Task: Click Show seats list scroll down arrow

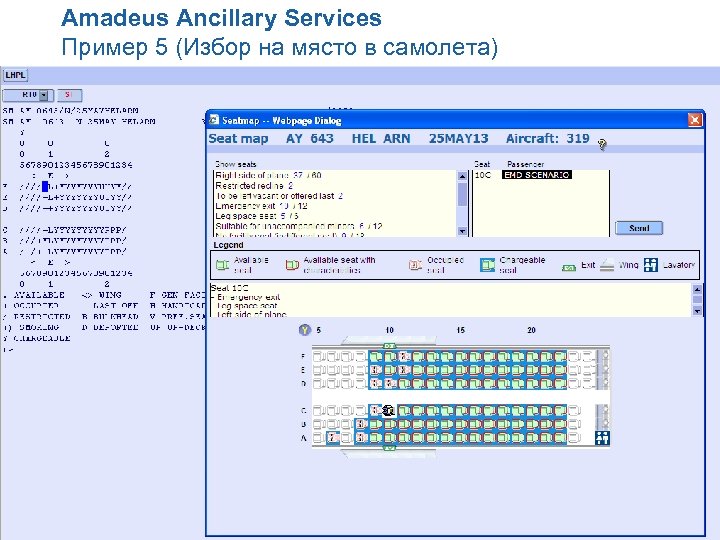Action: pos(462,231)
